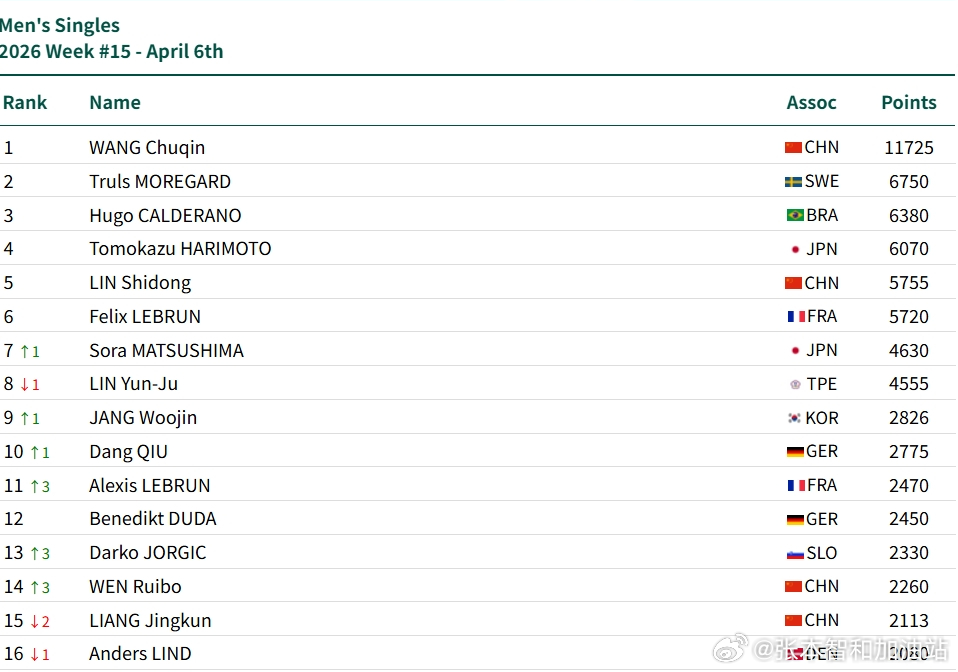The image size is (958, 672).
Task: Click the Korea flag next to KOR
Action: click(x=795, y=418)
